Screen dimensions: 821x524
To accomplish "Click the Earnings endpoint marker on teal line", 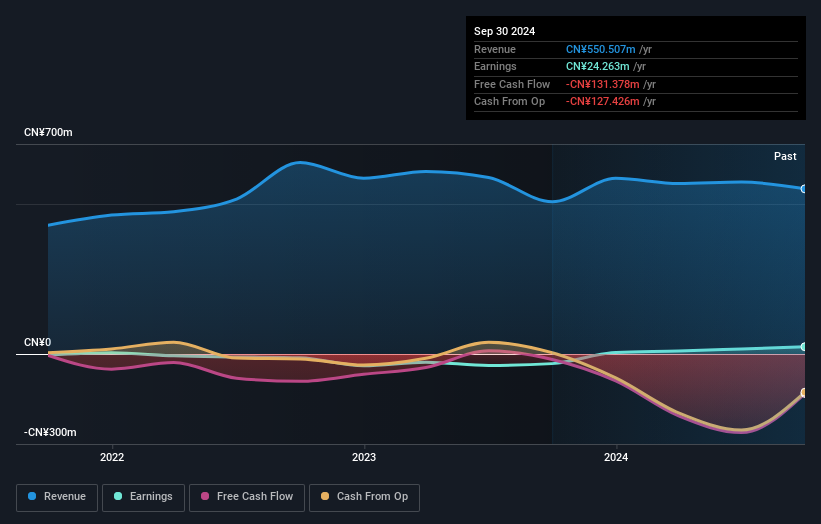I will 804,347.
